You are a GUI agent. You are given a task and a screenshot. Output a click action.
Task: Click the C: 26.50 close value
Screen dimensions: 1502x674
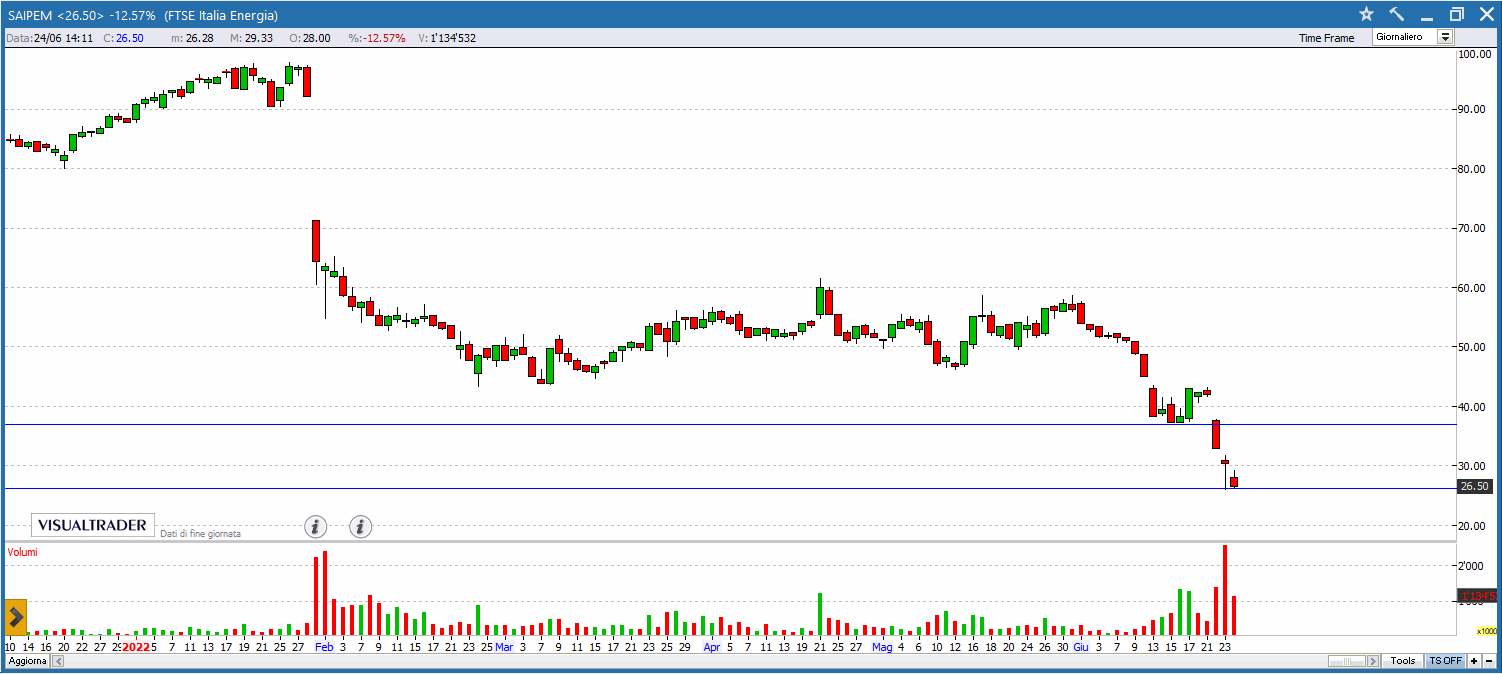pyautogui.click(x=124, y=38)
